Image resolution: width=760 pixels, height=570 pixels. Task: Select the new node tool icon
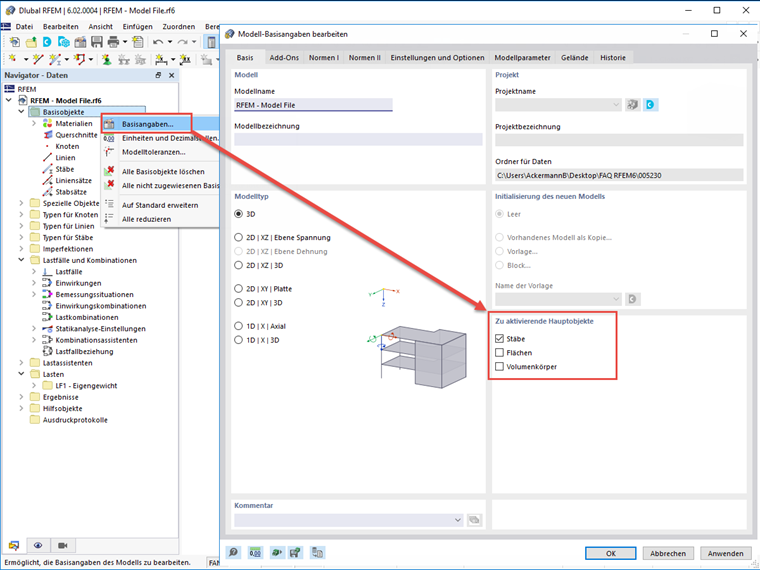pyautogui.click(x=14, y=59)
